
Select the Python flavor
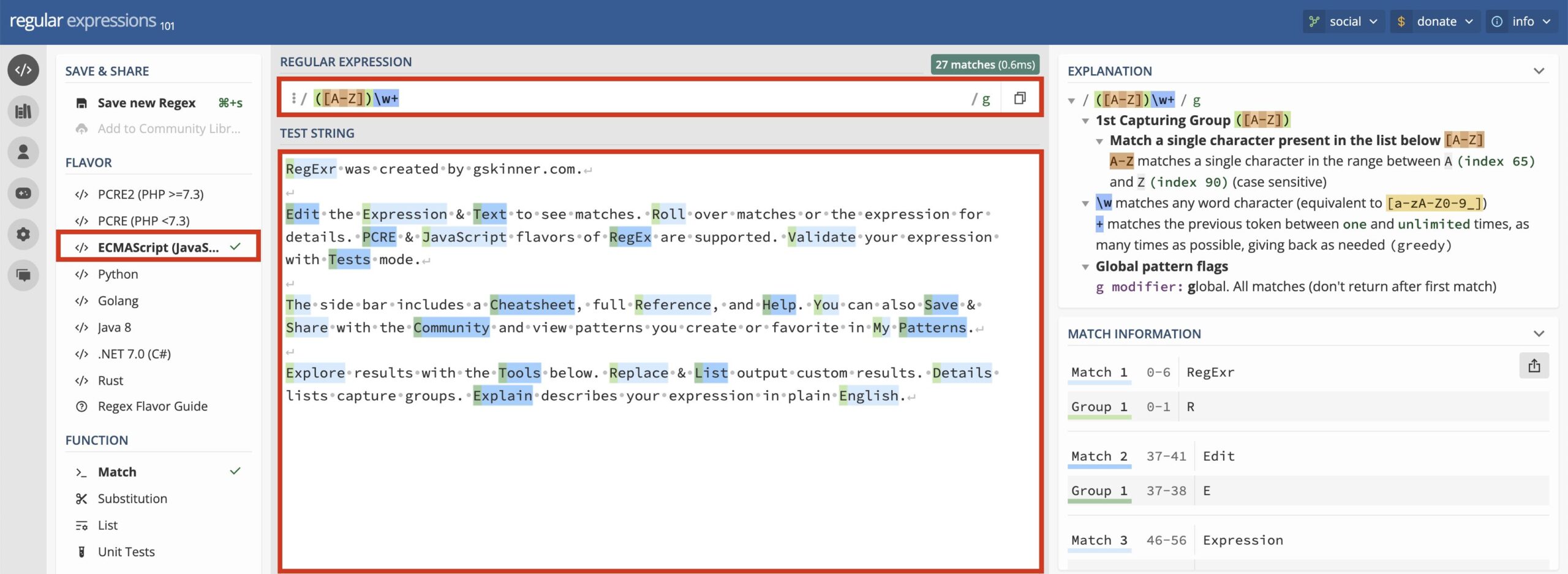(118, 274)
